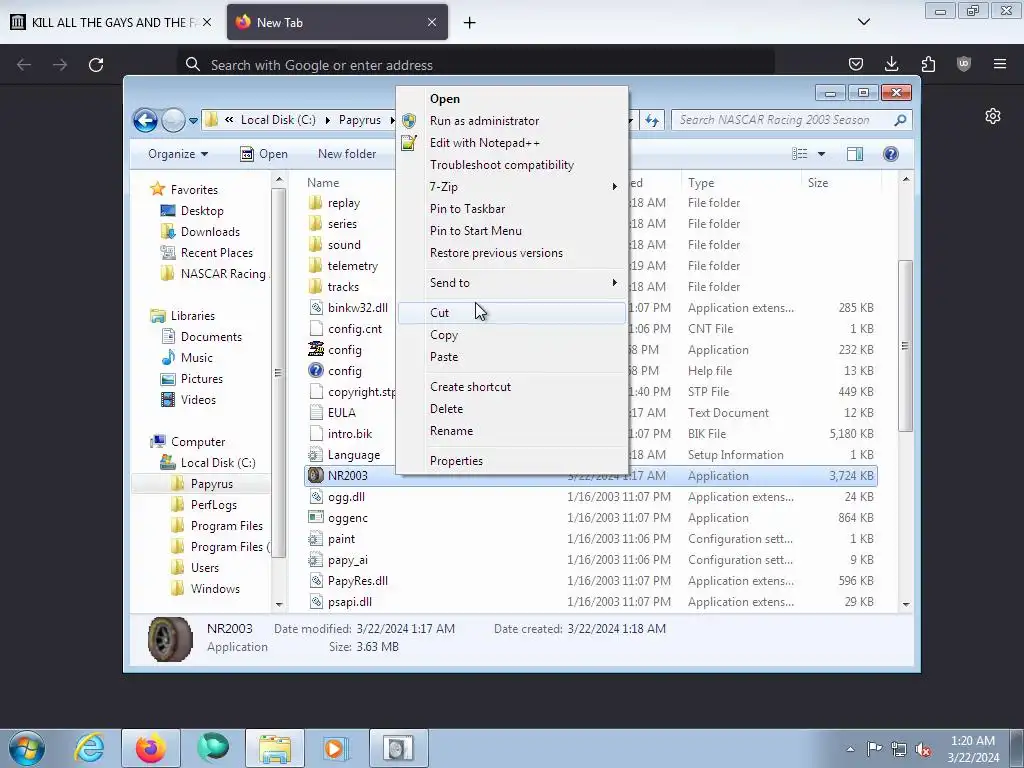Open a new Firefox tab with plus
Screen dimensions: 1024x768
470,23
